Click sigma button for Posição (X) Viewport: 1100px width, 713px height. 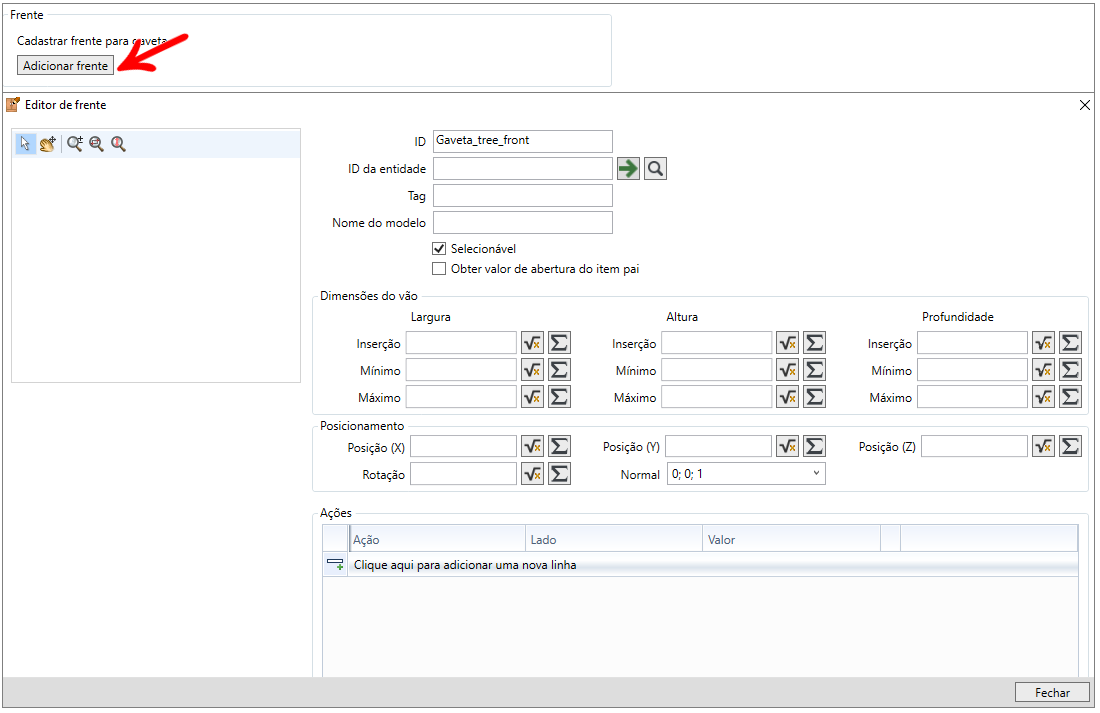559,446
